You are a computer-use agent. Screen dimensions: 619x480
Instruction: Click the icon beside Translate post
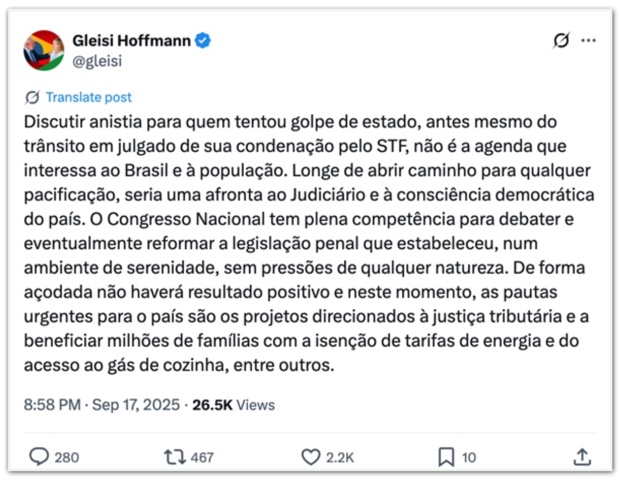32,97
